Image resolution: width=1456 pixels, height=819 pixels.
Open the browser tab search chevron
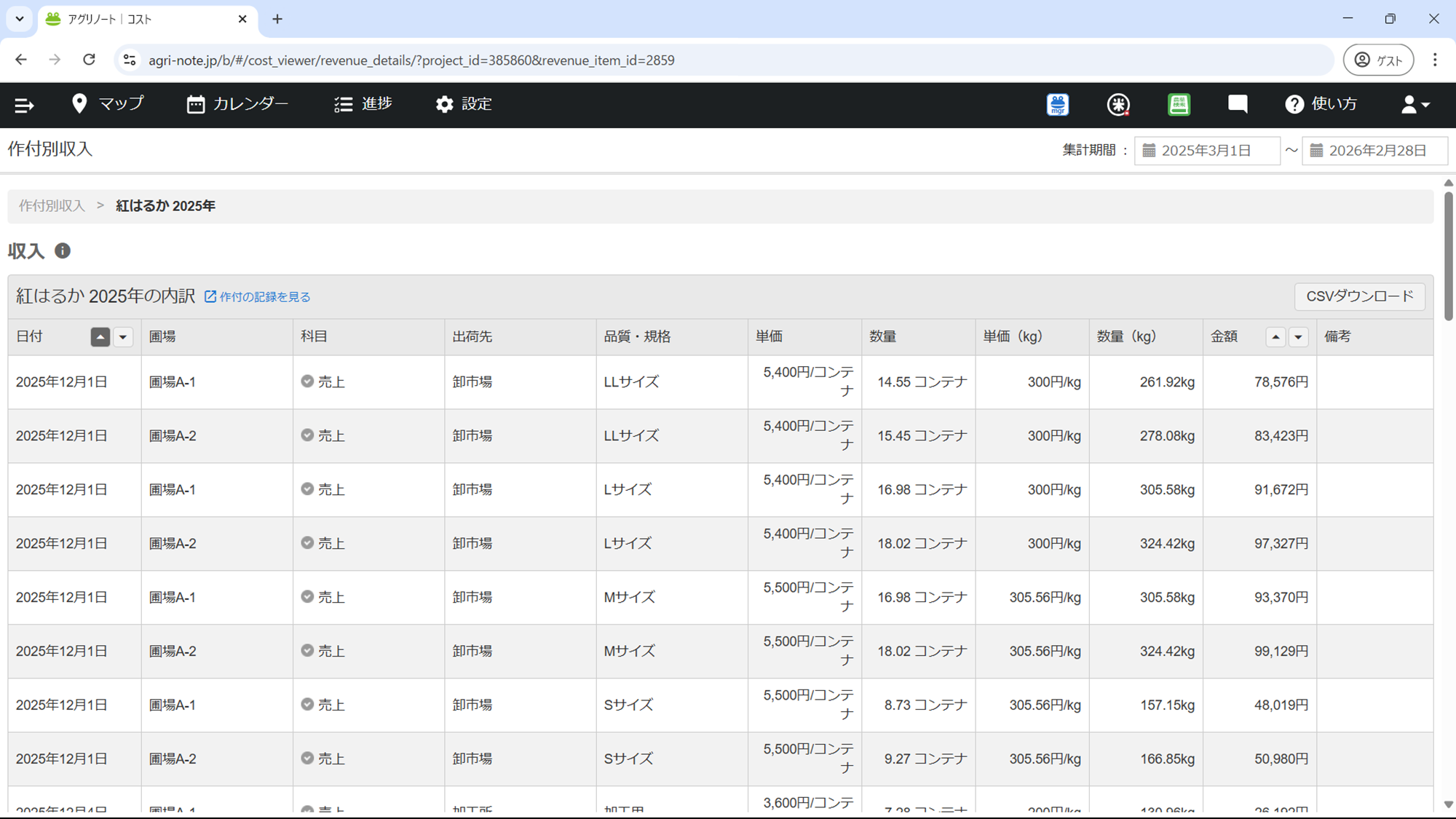click(20, 19)
